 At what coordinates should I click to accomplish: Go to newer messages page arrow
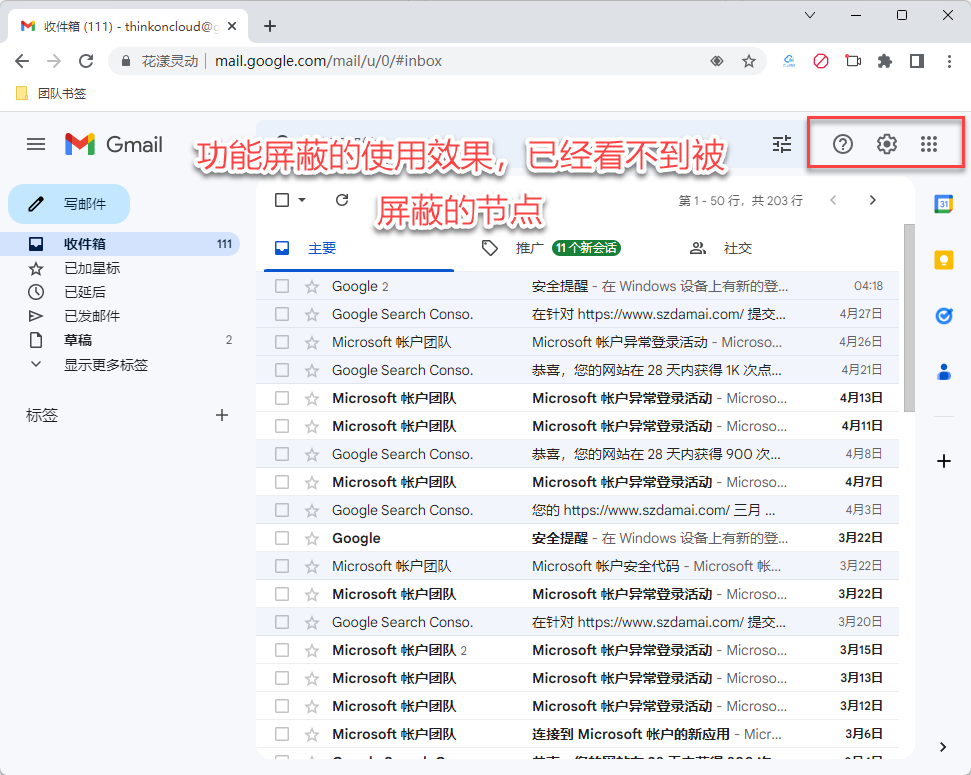[834, 200]
